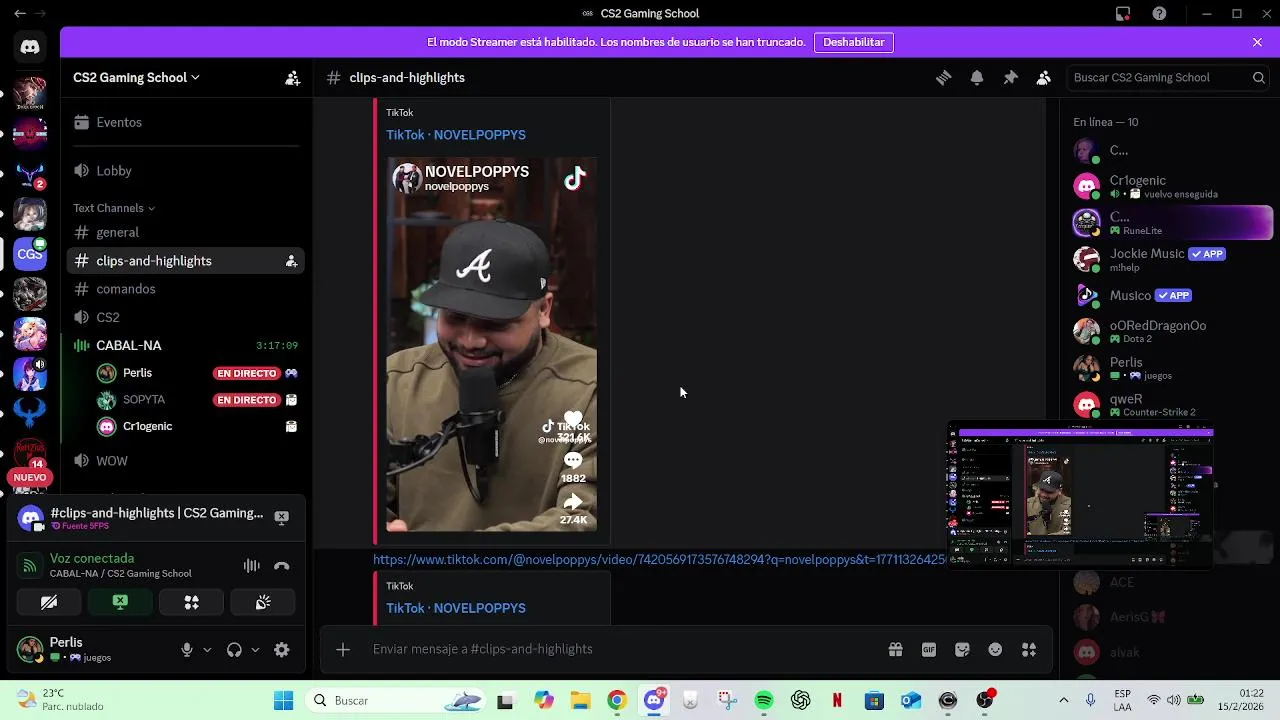Open Eventos in channel sidebar
The height and width of the screenshot is (720, 1280).
[x=185, y=122]
